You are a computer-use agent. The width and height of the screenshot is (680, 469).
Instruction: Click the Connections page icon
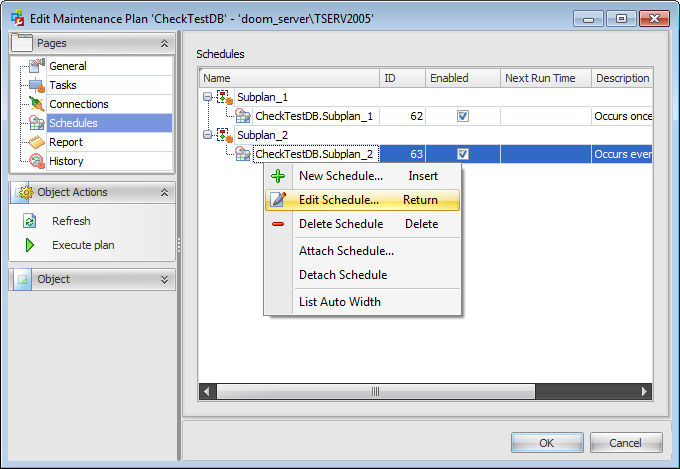(36, 104)
